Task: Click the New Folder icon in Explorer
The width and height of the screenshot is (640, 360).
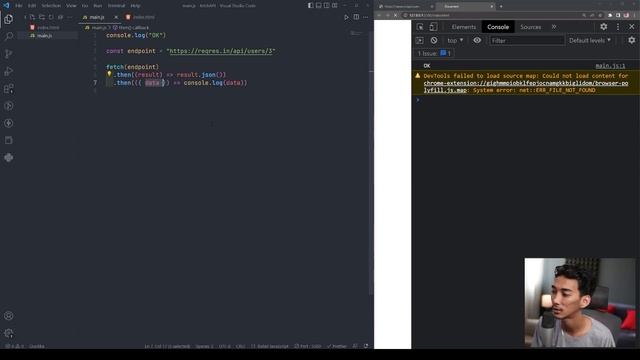Action: (x=42, y=17)
